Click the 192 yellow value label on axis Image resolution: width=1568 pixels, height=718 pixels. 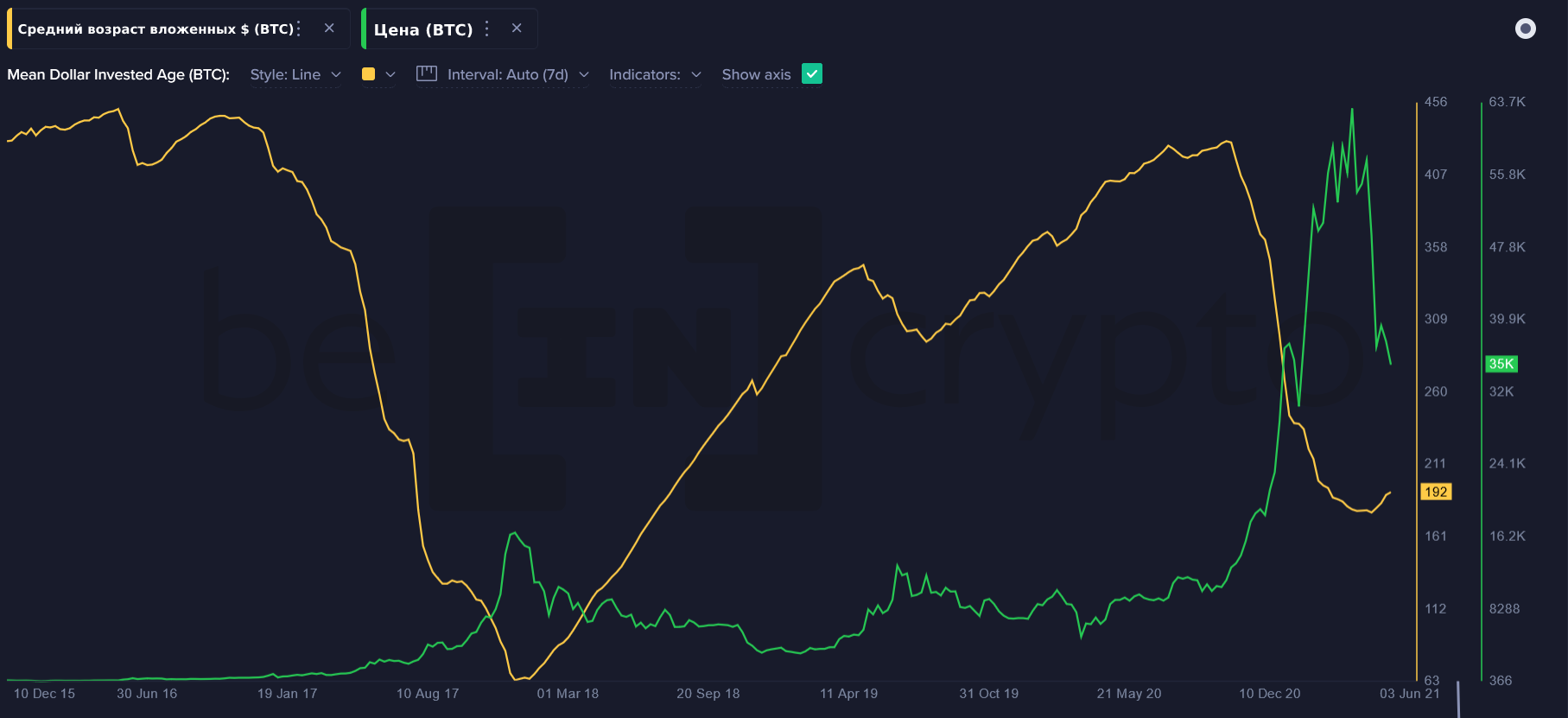tap(1436, 492)
